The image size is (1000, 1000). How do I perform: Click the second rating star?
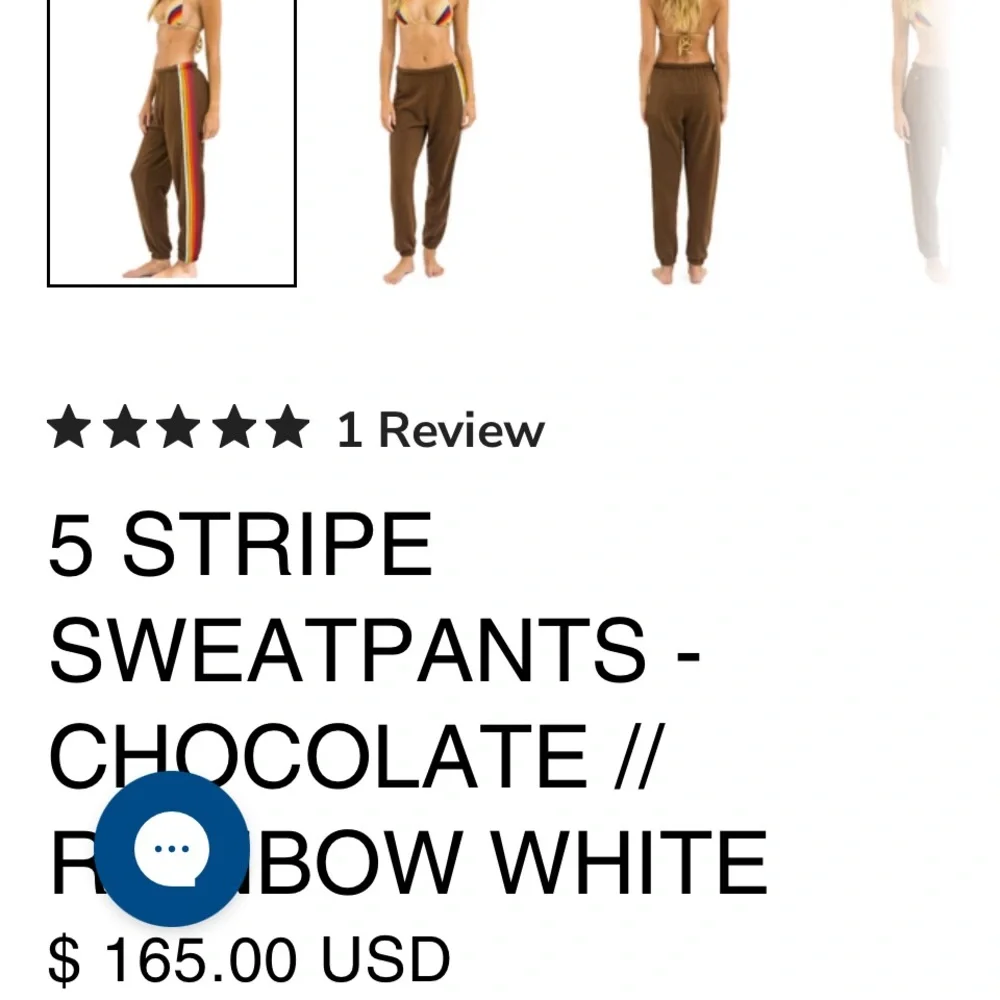[124, 427]
